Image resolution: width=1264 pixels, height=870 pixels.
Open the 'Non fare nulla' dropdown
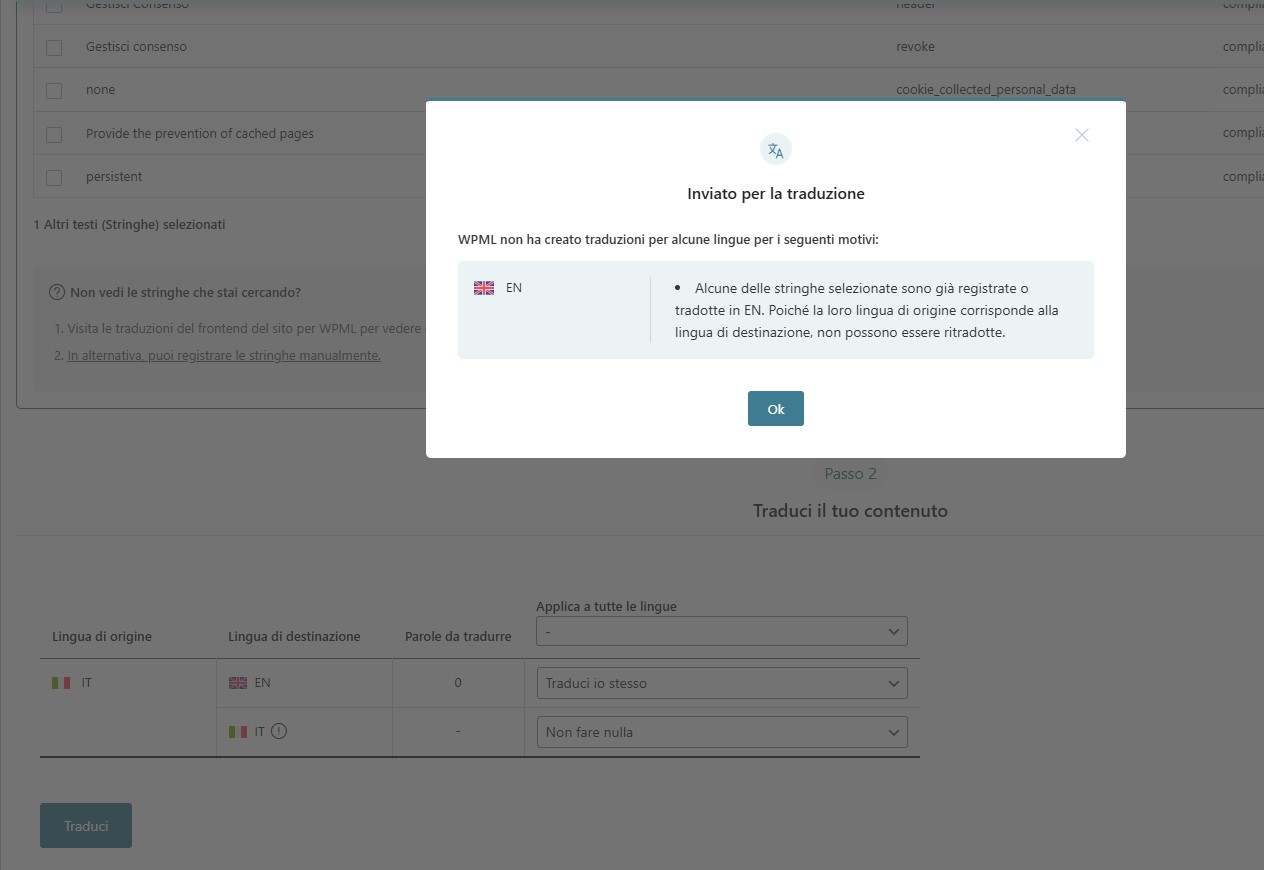(x=721, y=732)
